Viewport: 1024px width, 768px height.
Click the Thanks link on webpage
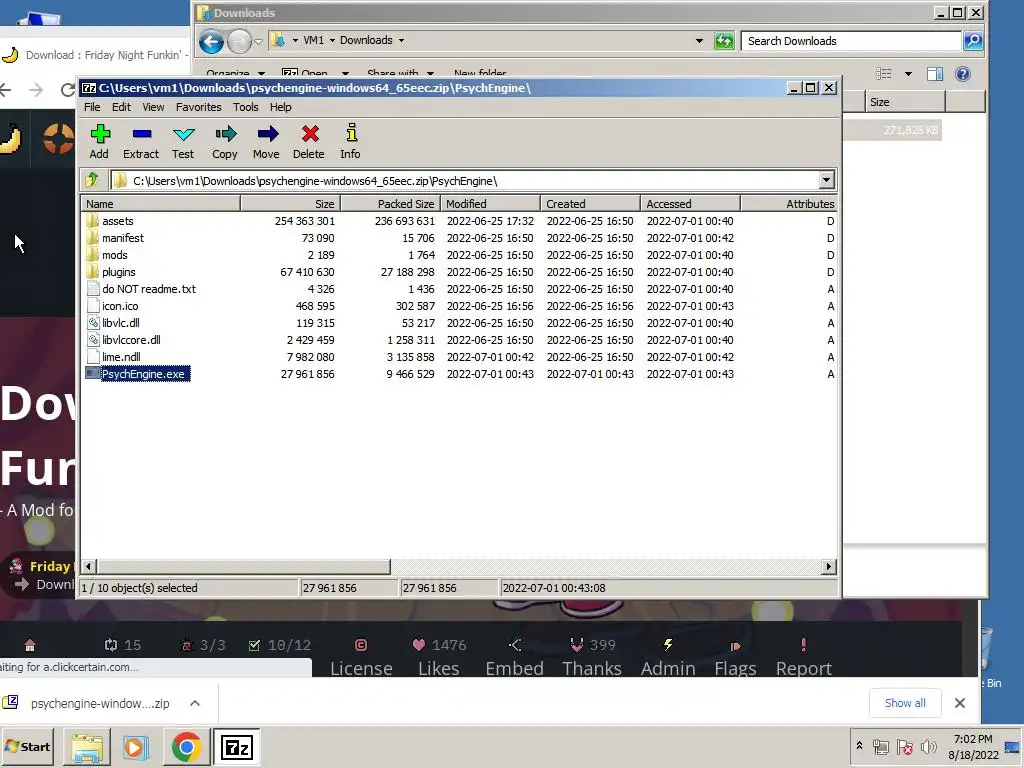pos(592,657)
